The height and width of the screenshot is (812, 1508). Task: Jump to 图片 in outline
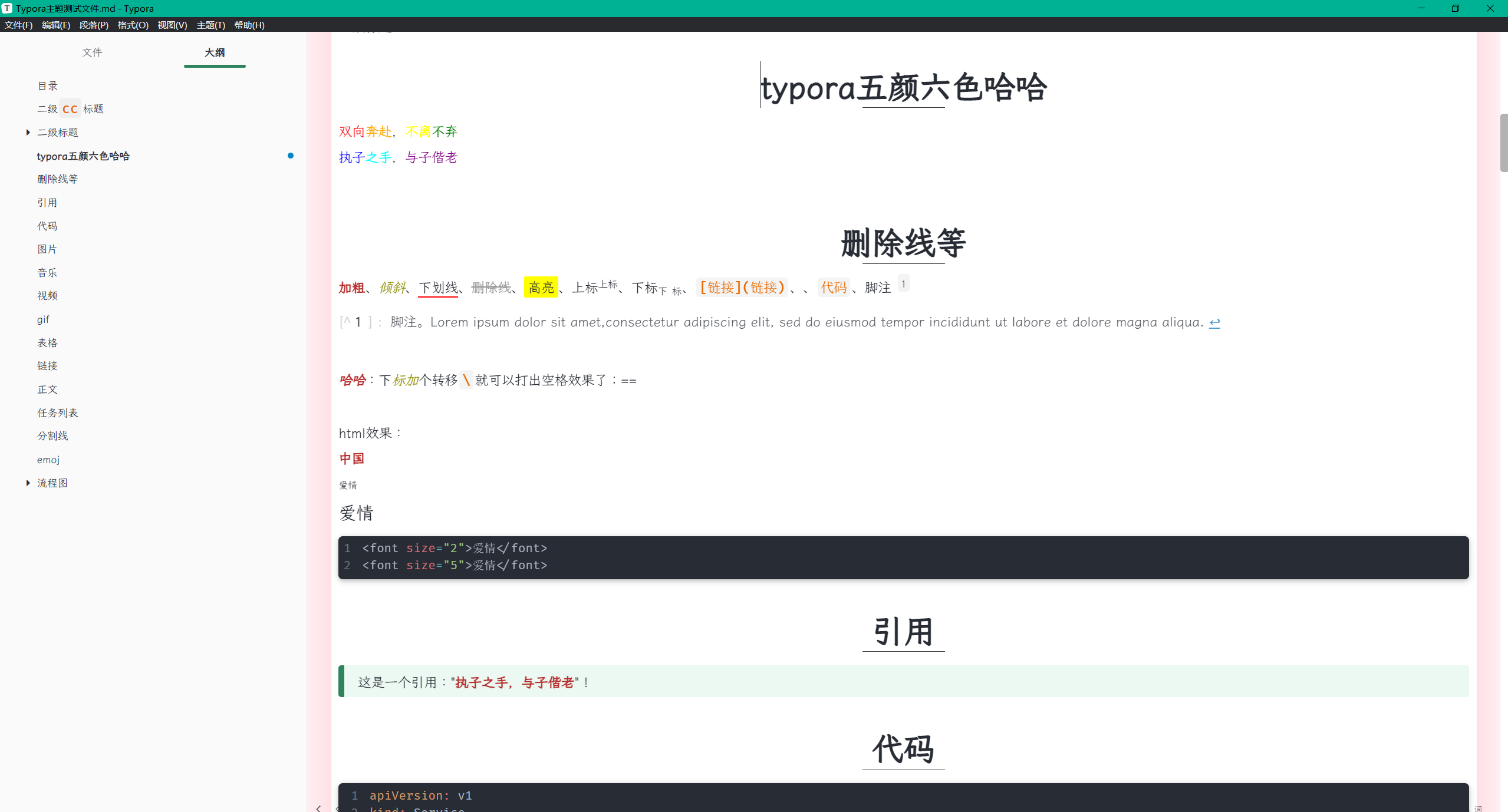[48, 249]
